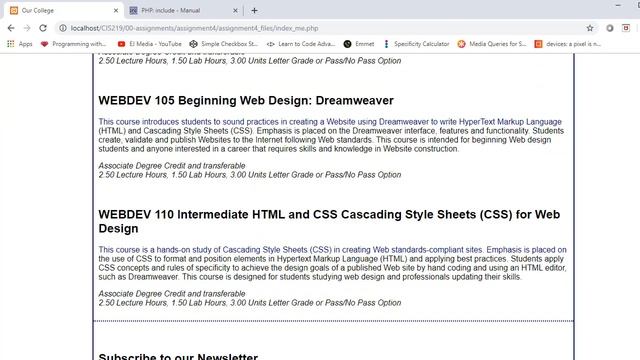This screenshot has height=360, width=640.
Task: Click Associate Degree Credit text under WEBDEV 105
Action: [x=172, y=166]
